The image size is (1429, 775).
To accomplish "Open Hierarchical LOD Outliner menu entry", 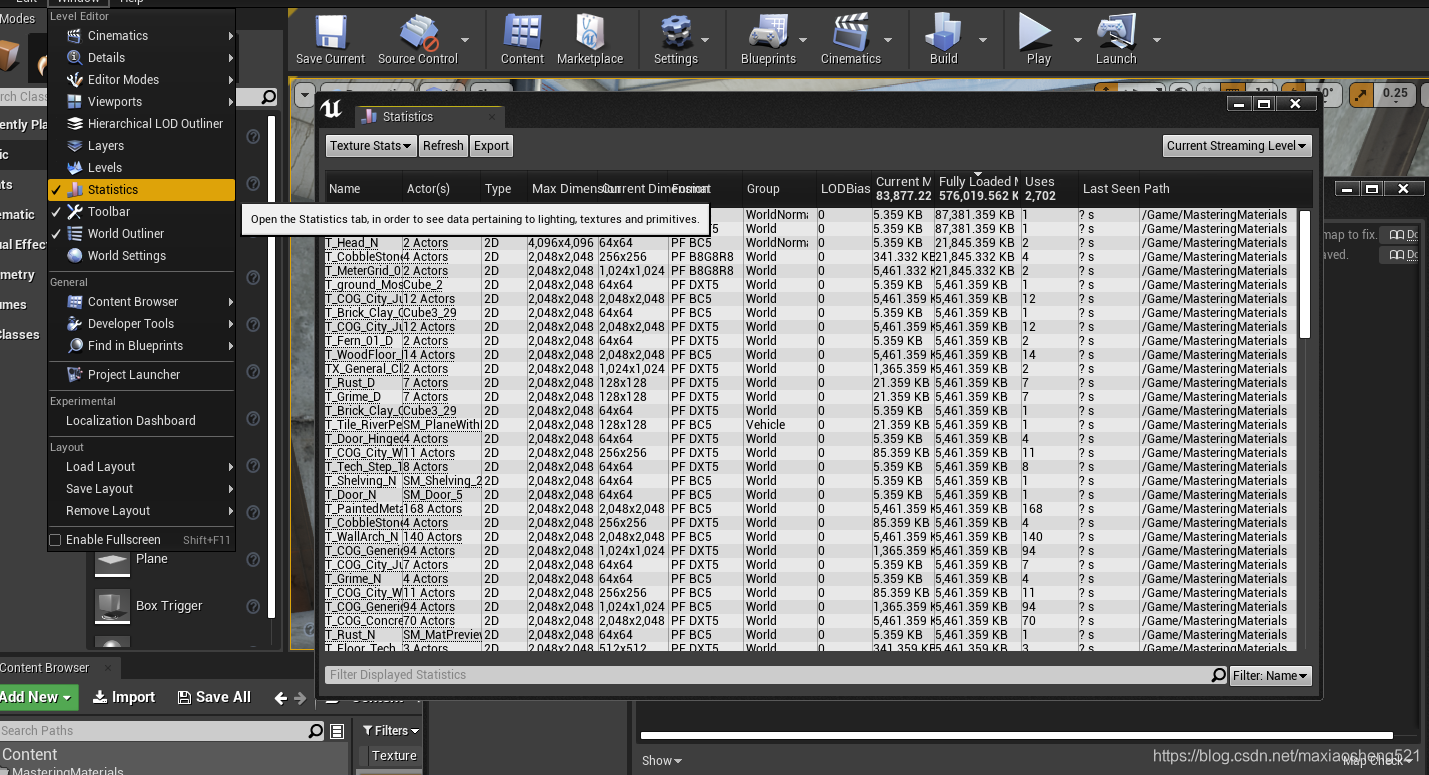I will (142, 124).
